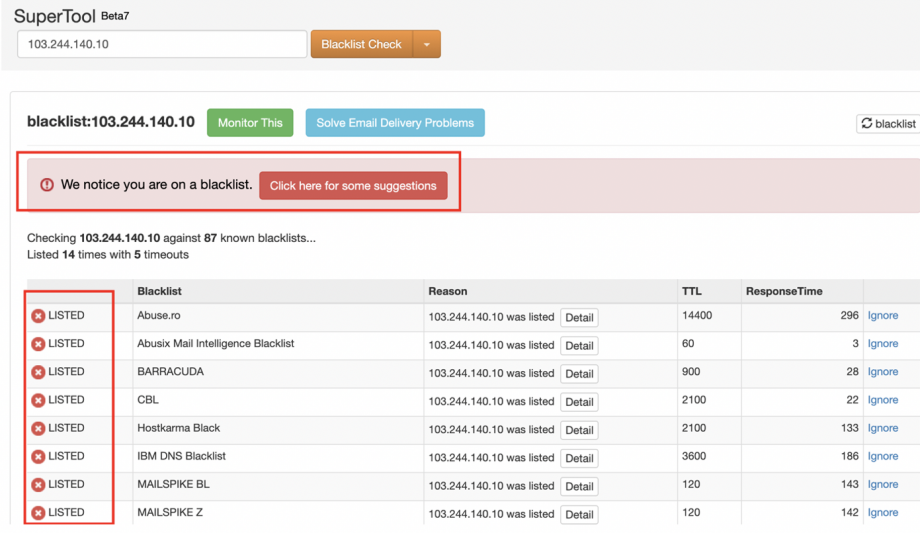Click the red LISTED icon for Abuse.ro

[x=38, y=316]
